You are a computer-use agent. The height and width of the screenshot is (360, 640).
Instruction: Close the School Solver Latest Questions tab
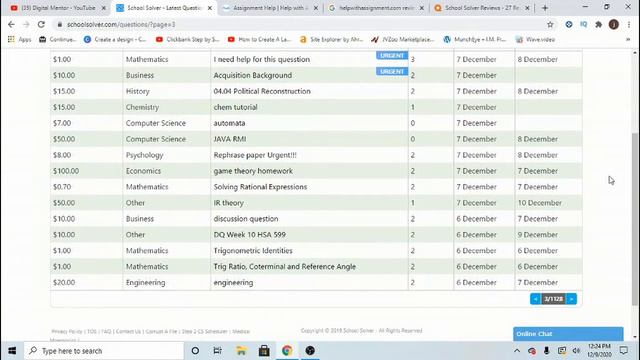[x=210, y=8]
